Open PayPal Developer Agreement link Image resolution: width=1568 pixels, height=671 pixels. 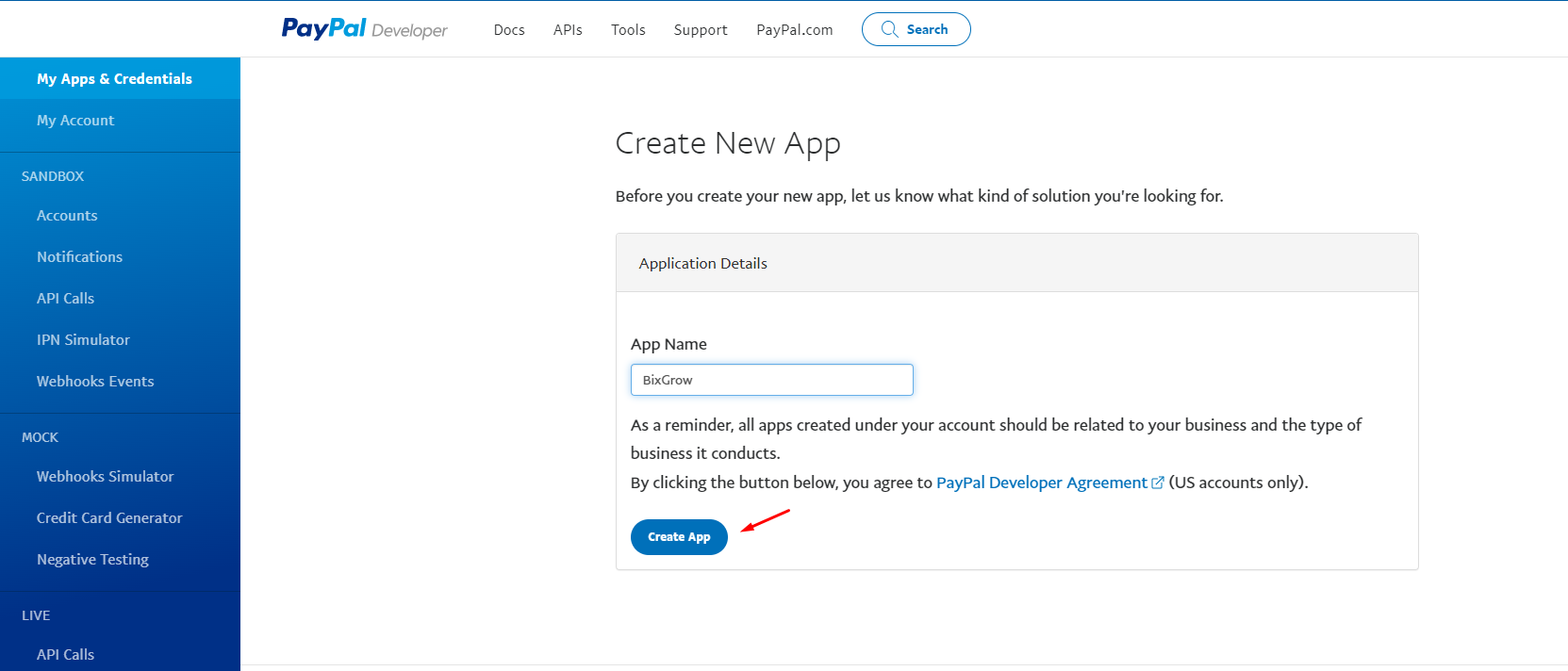(x=1041, y=483)
